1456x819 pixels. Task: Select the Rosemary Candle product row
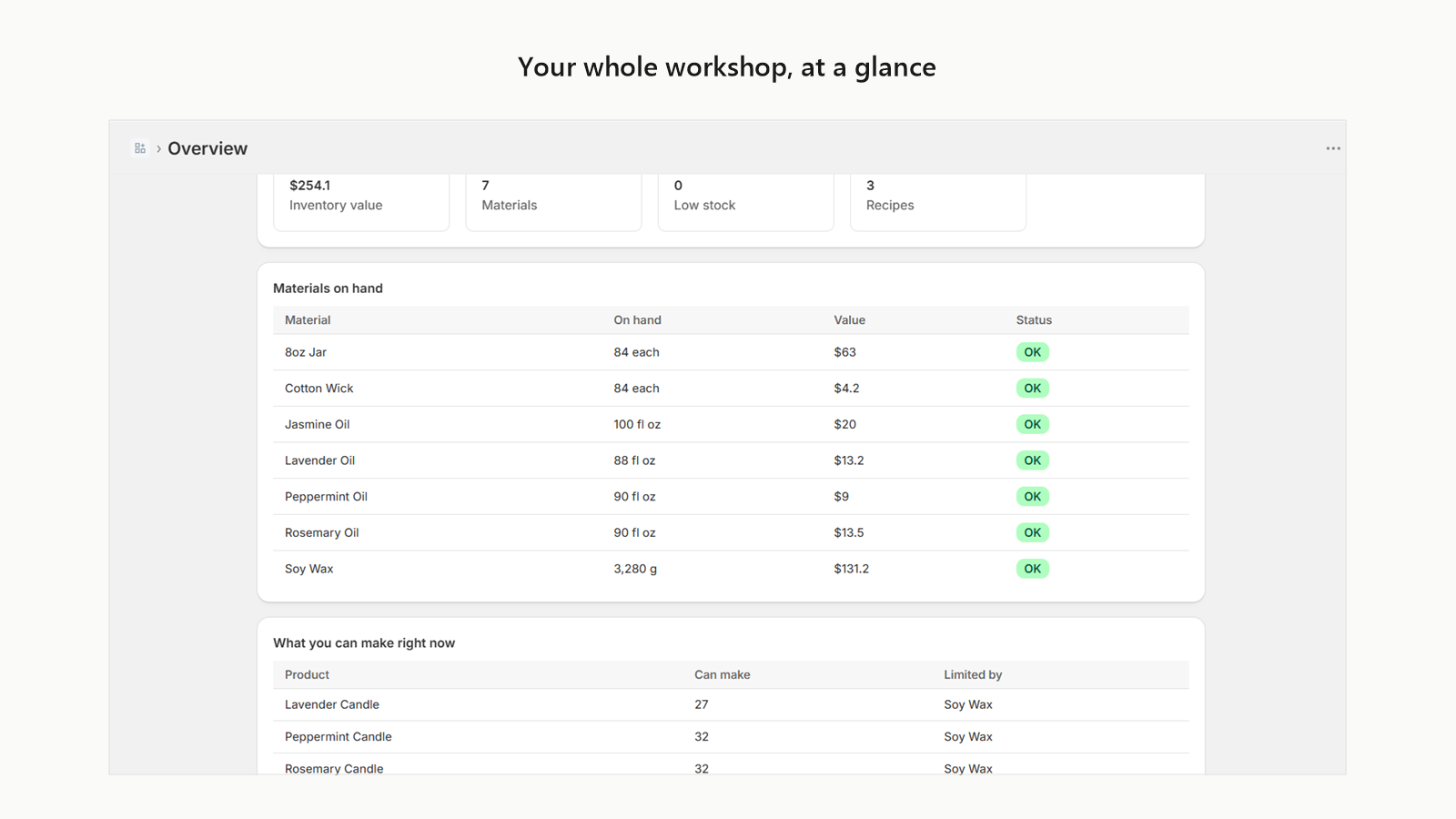pyautogui.click(x=731, y=766)
